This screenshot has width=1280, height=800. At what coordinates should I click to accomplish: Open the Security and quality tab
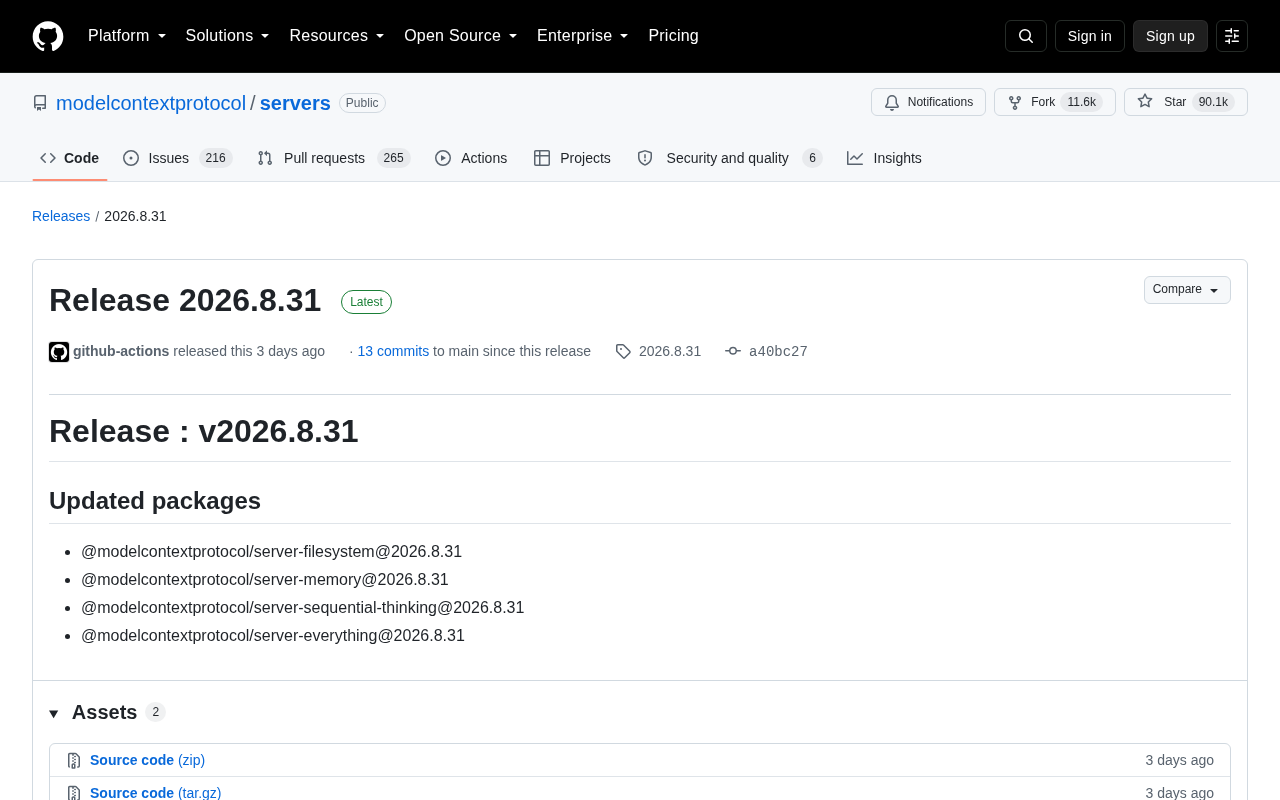pos(730,158)
